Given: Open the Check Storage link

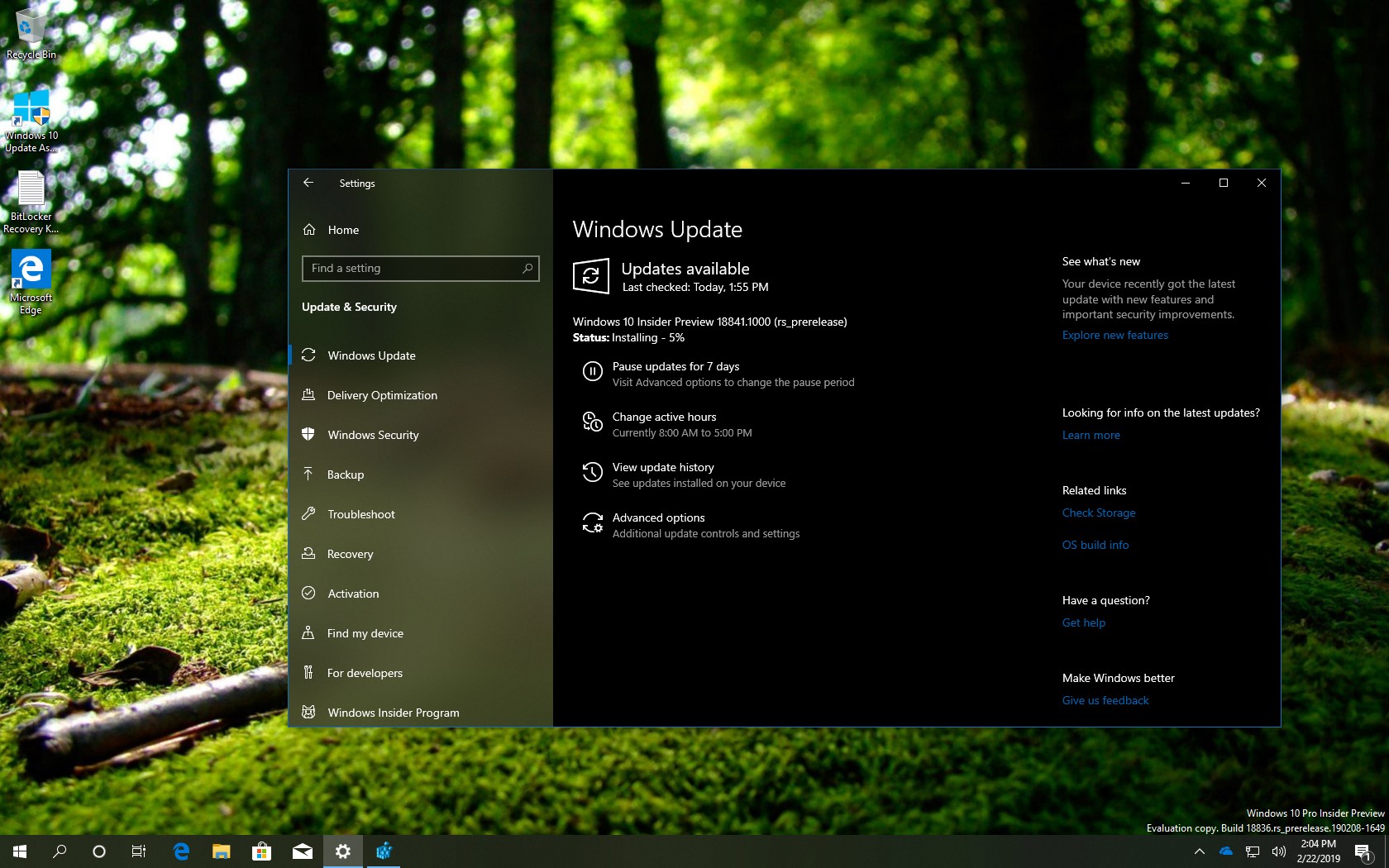Looking at the screenshot, I should click(x=1098, y=513).
